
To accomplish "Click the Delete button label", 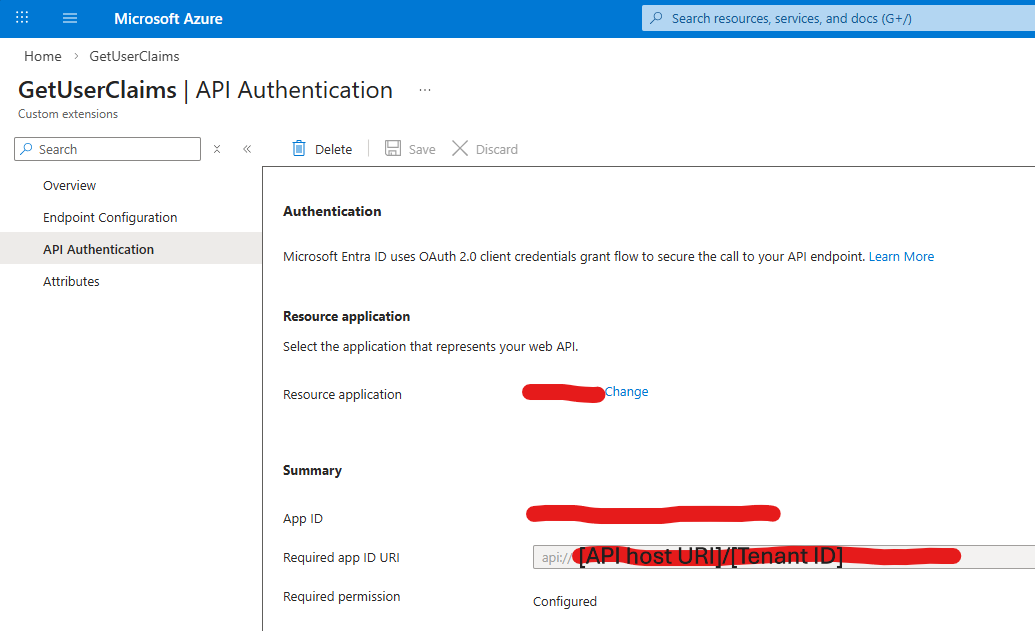I will pos(333,150).
